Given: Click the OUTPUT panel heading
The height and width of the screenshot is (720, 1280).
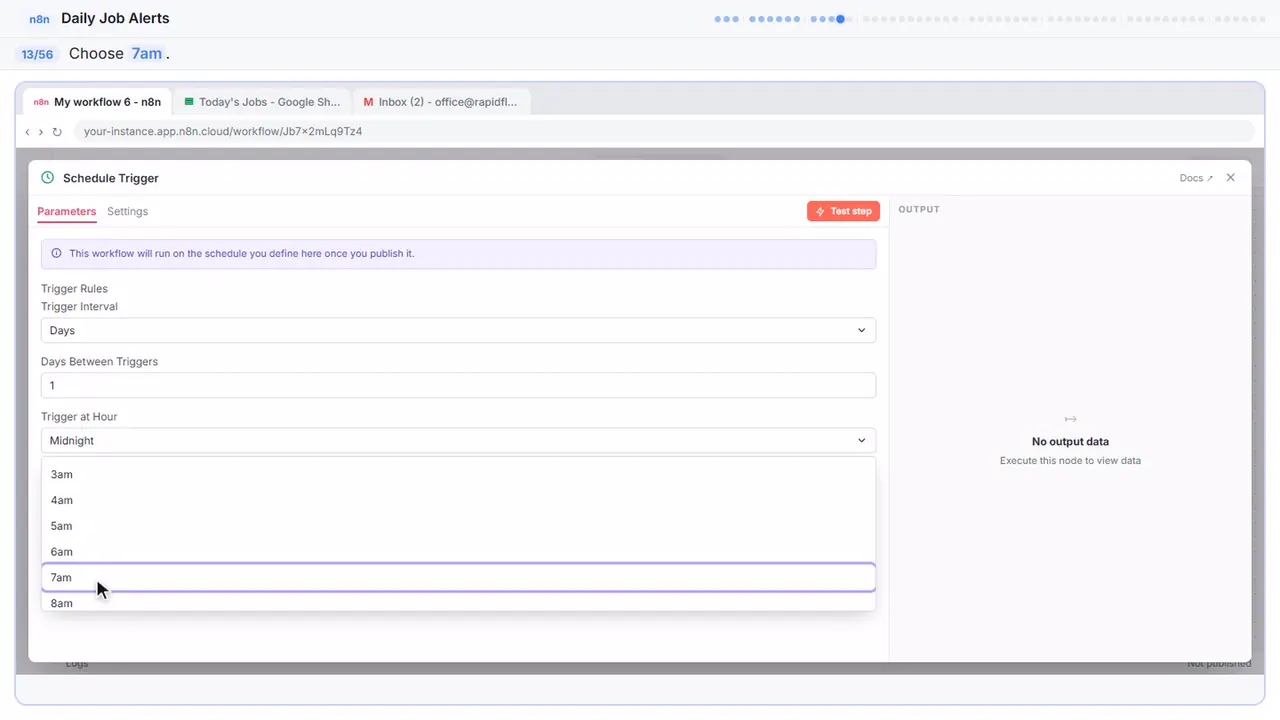Looking at the screenshot, I should point(919,209).
